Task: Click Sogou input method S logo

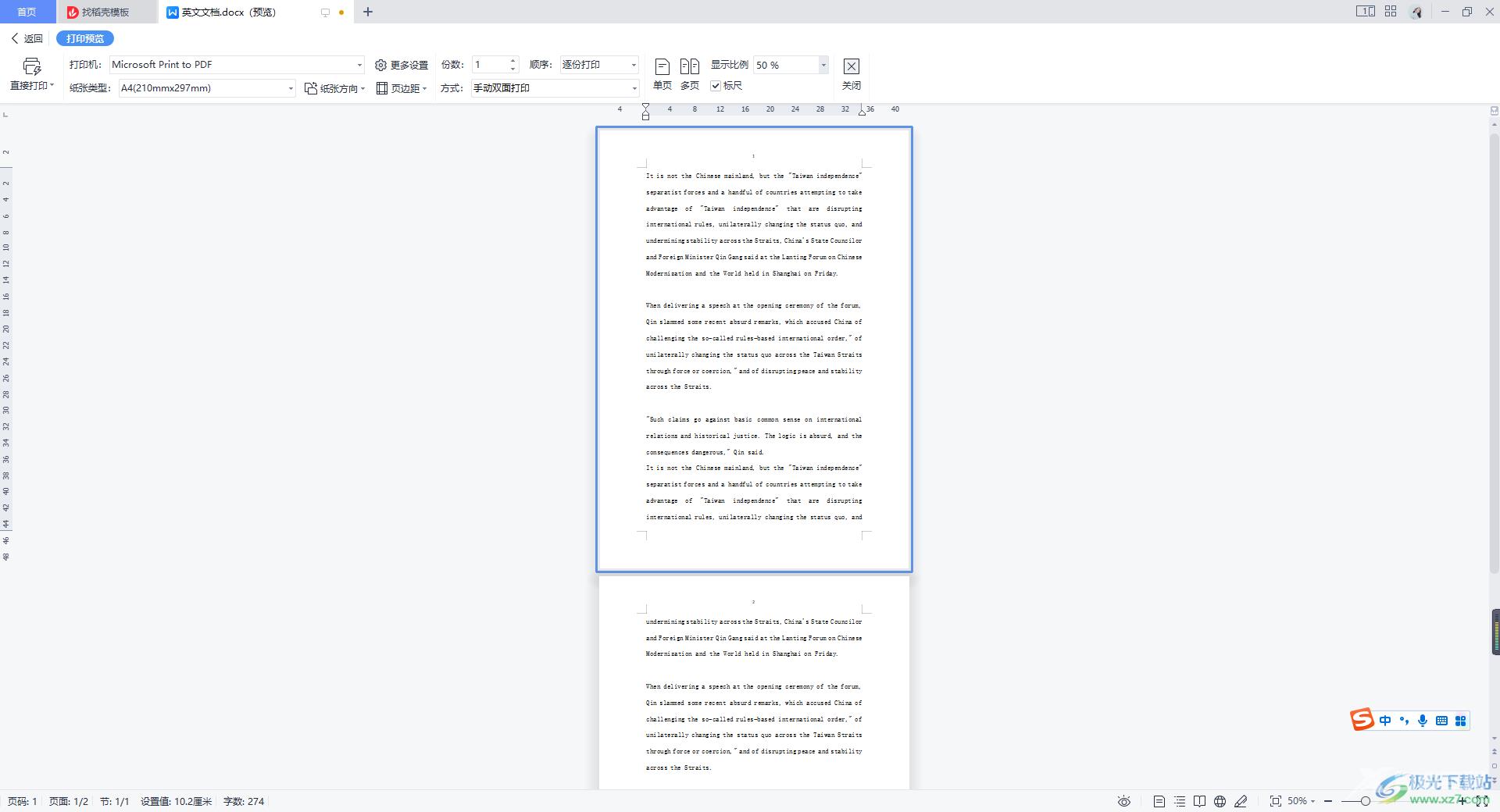Action: (x=1362, y=720)
